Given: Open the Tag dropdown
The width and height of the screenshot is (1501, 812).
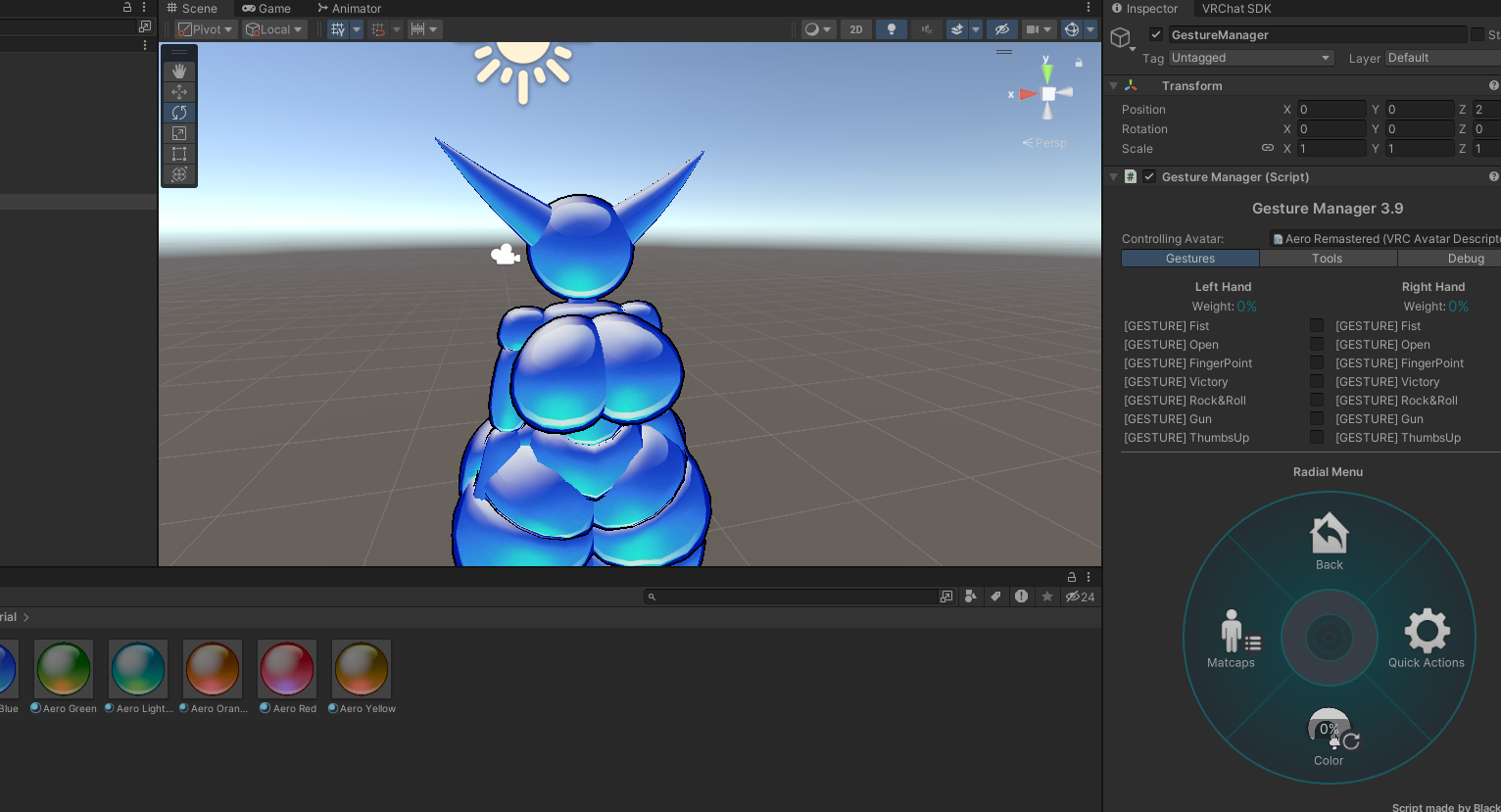Looking at the screenshot, I should pyautogui.click(x=1251, y=58).
